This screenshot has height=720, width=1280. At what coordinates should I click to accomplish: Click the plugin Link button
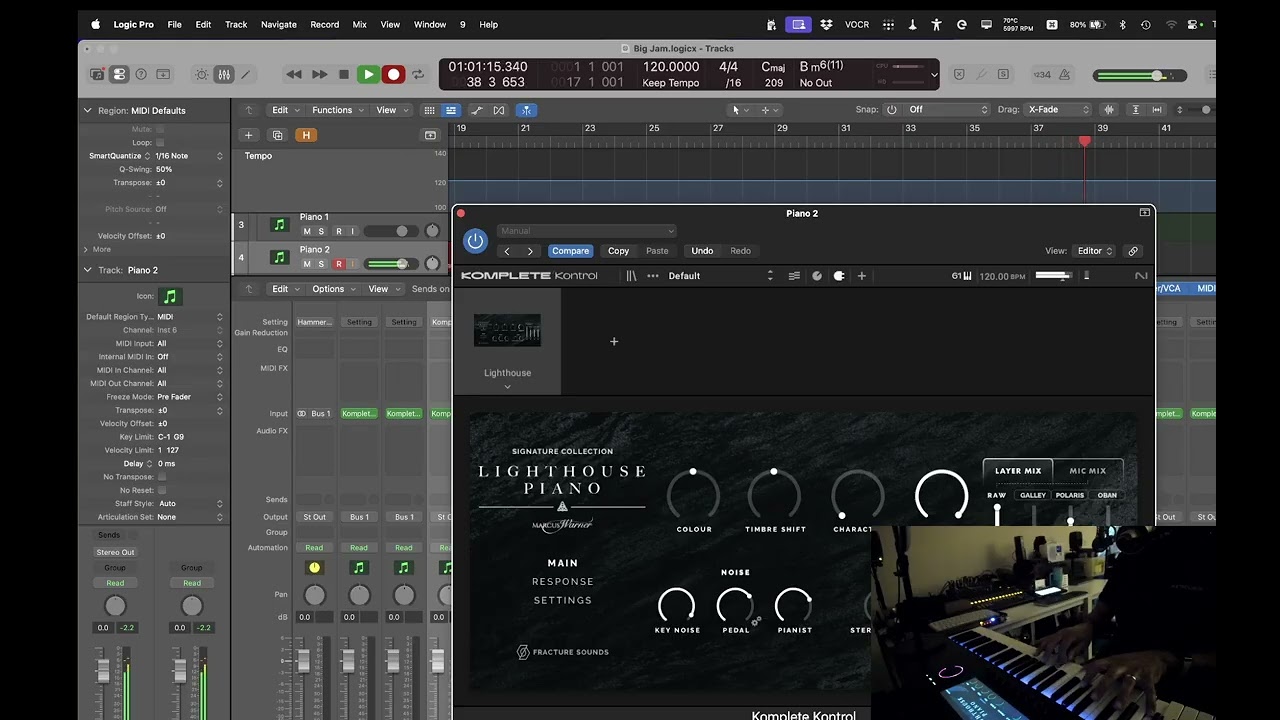[1133, 251]
